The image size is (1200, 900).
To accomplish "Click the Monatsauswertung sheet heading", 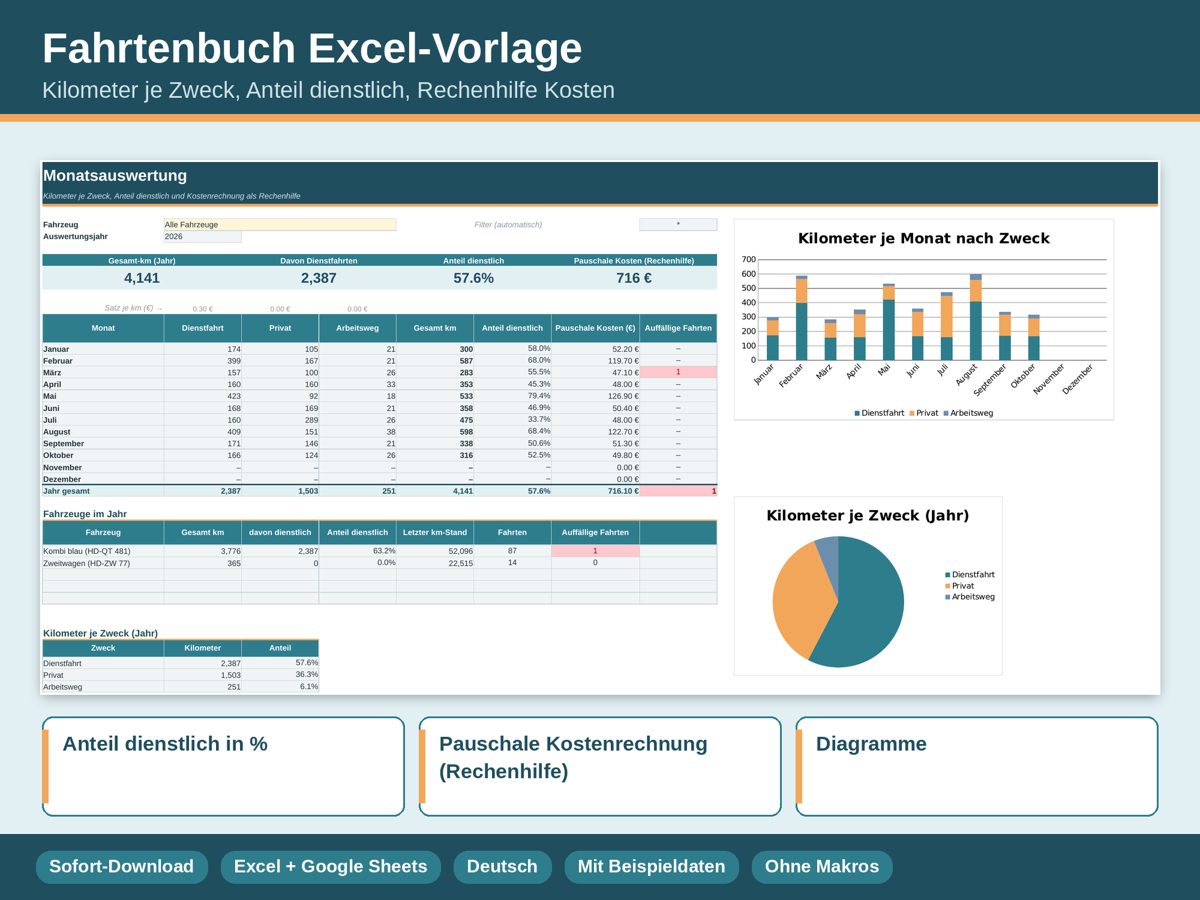I will (115, 176).
